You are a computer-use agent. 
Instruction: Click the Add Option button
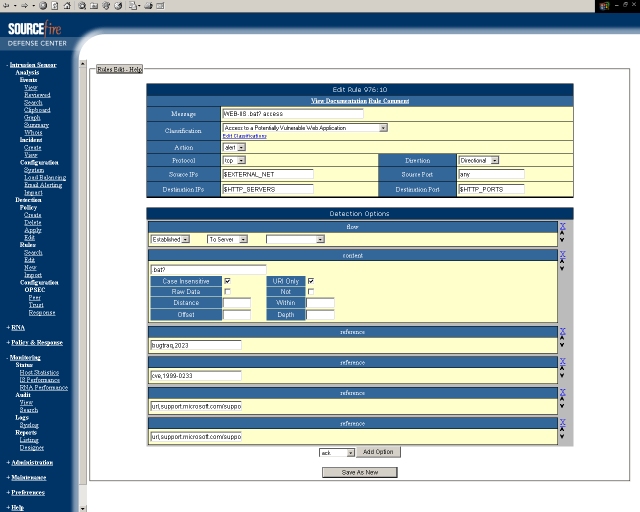coord(378,452)
